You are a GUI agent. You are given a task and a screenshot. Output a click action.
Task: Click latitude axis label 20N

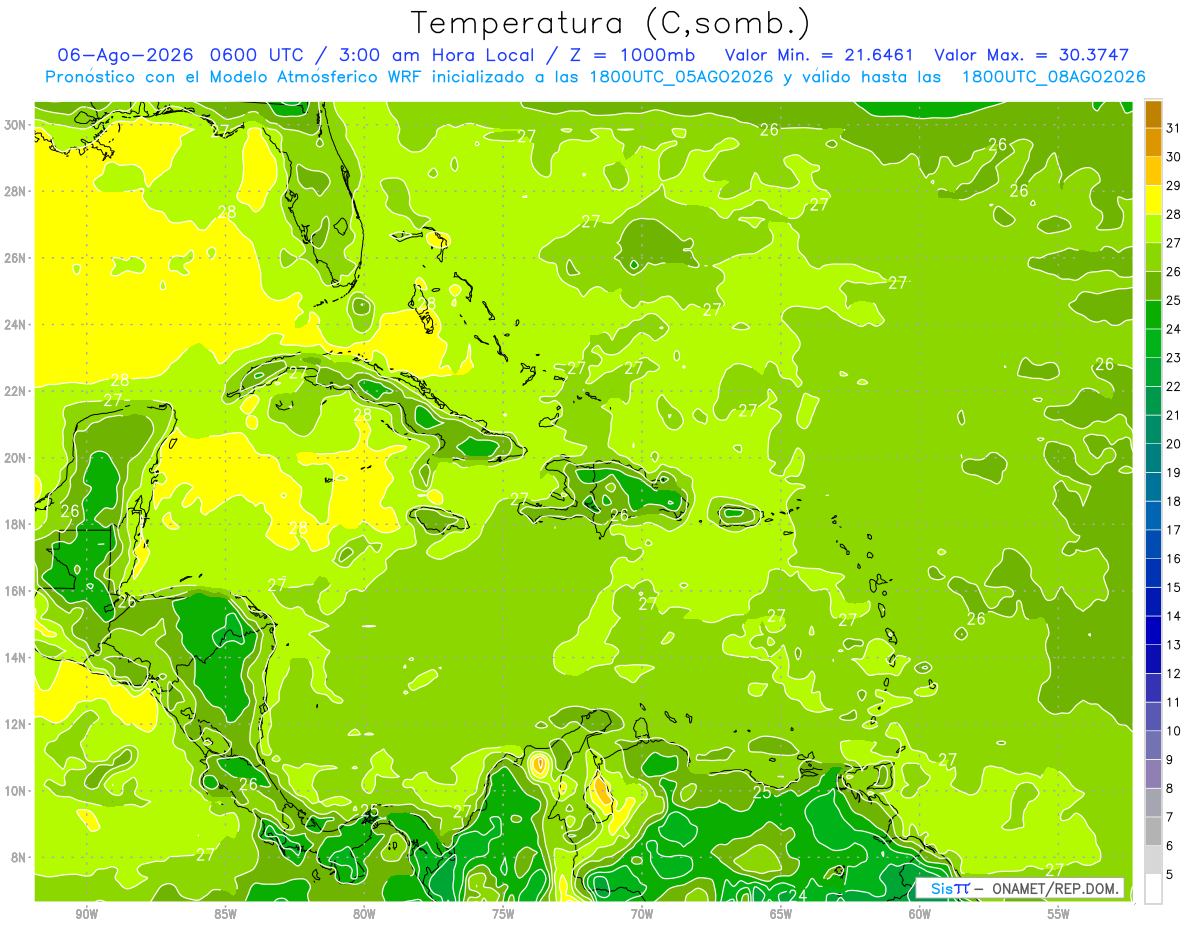pos(16,458)
